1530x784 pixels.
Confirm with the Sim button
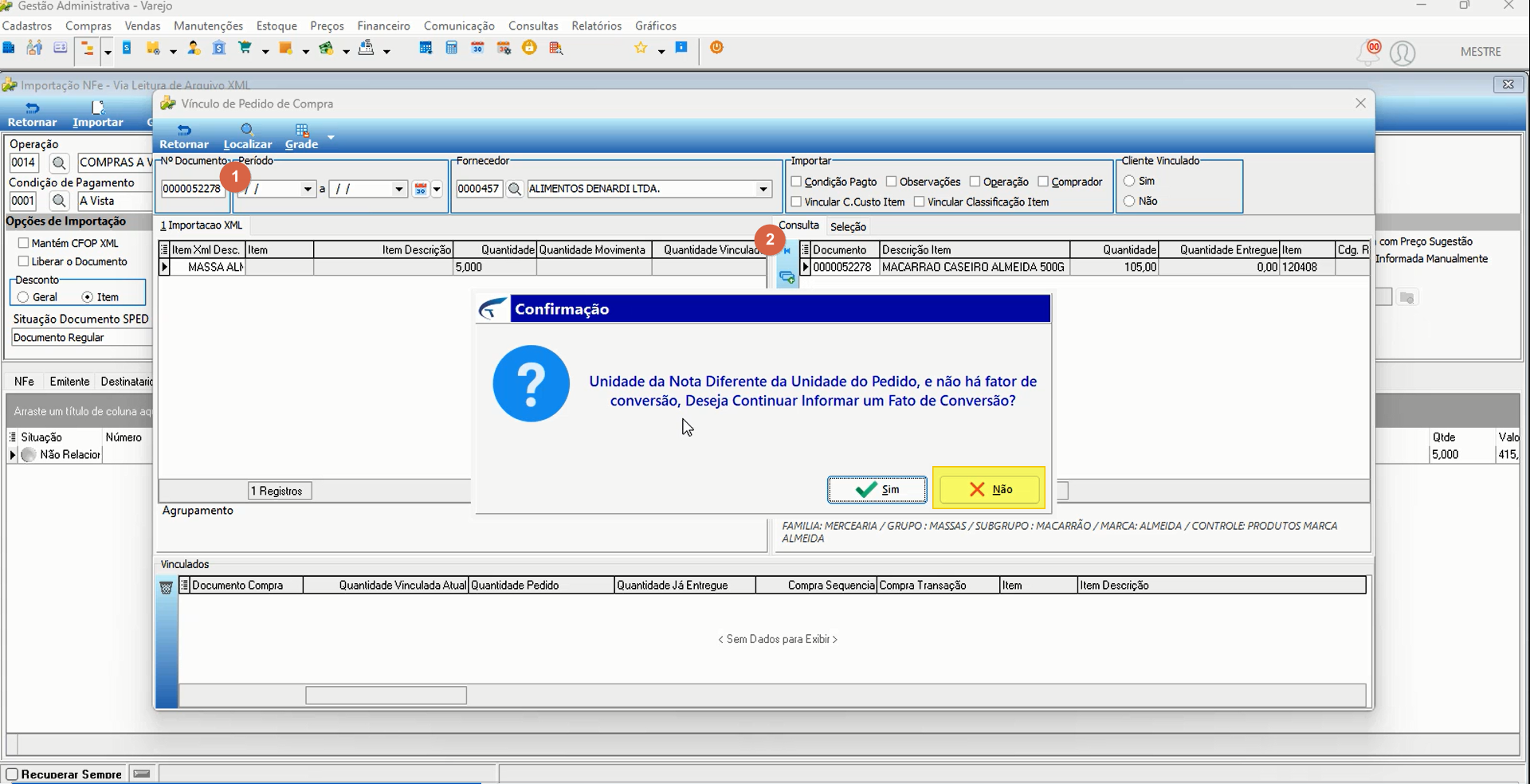click(877, 489)
